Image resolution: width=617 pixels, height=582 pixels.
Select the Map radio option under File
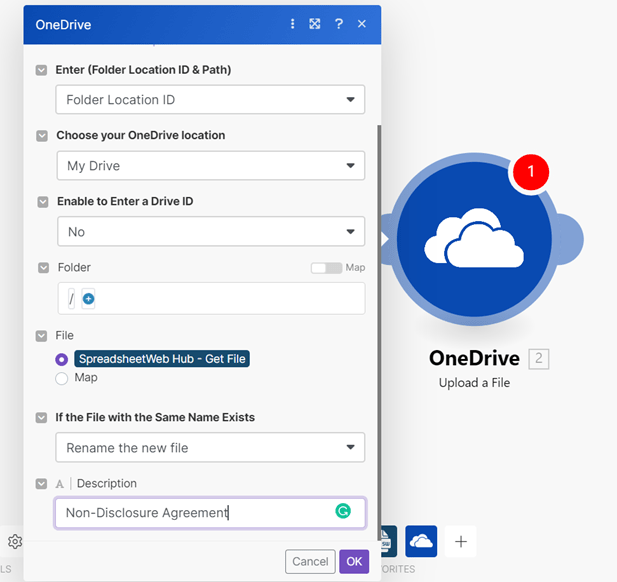62,378
